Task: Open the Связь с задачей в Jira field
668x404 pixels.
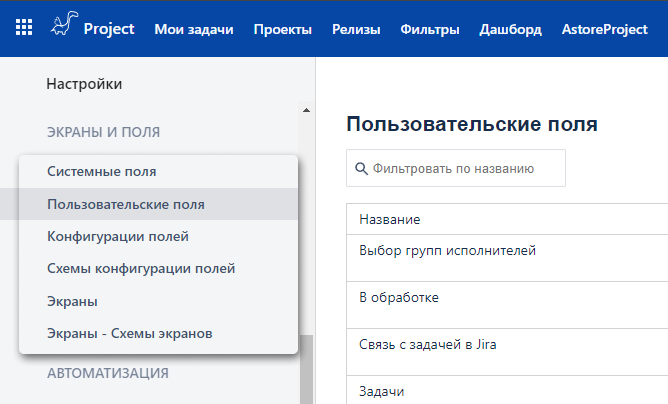Action: [507, 352]
